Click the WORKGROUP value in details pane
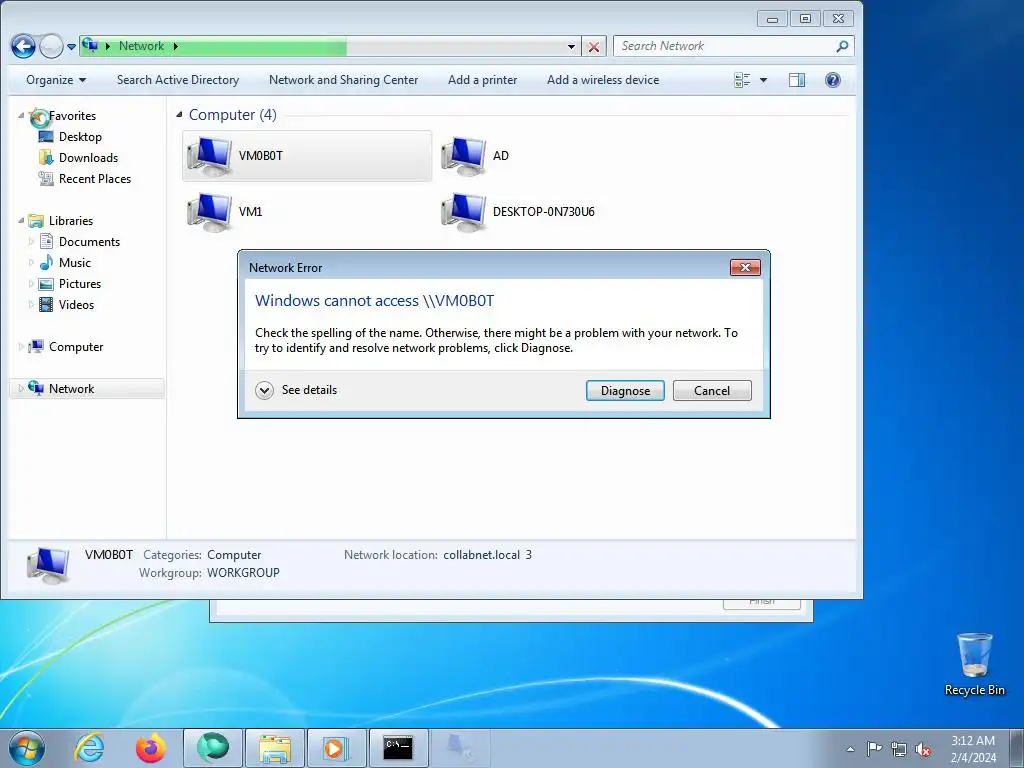Viewport: 1024px width, 768px height. pyautogui.click(x=243, y=572)
